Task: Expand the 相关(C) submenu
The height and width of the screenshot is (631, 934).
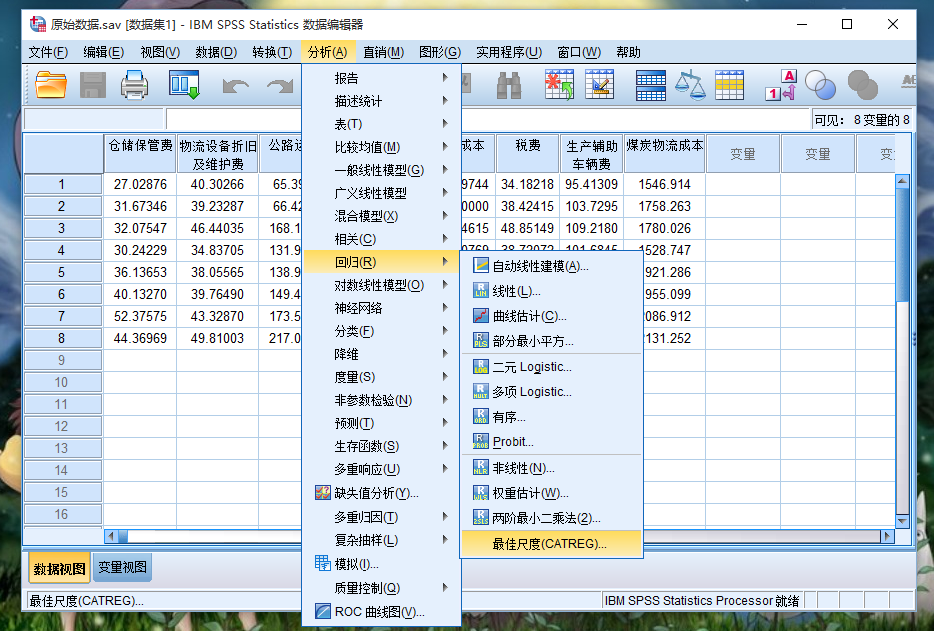Action: (381, 239)
